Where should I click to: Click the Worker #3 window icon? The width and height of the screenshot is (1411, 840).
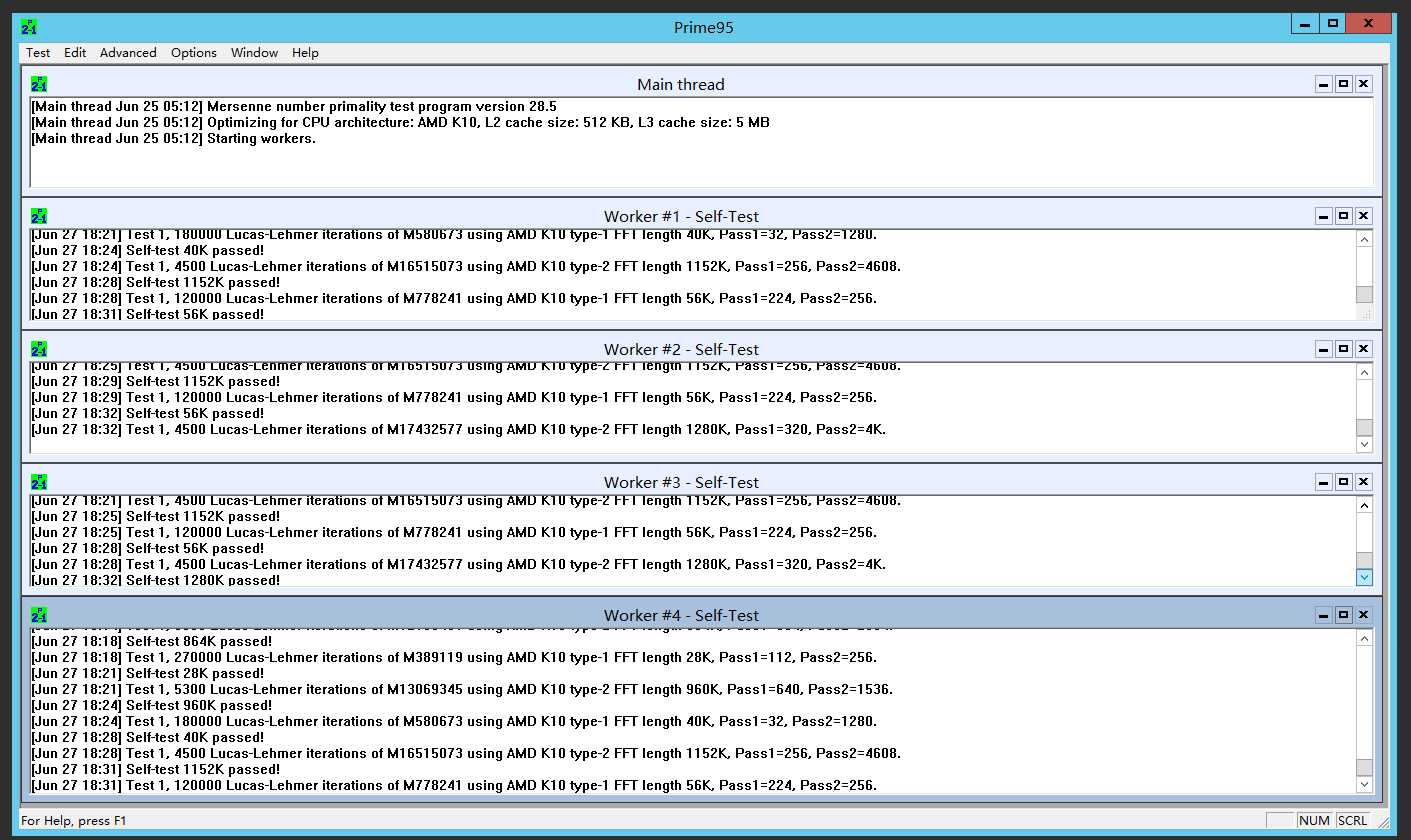click(39, 483)
